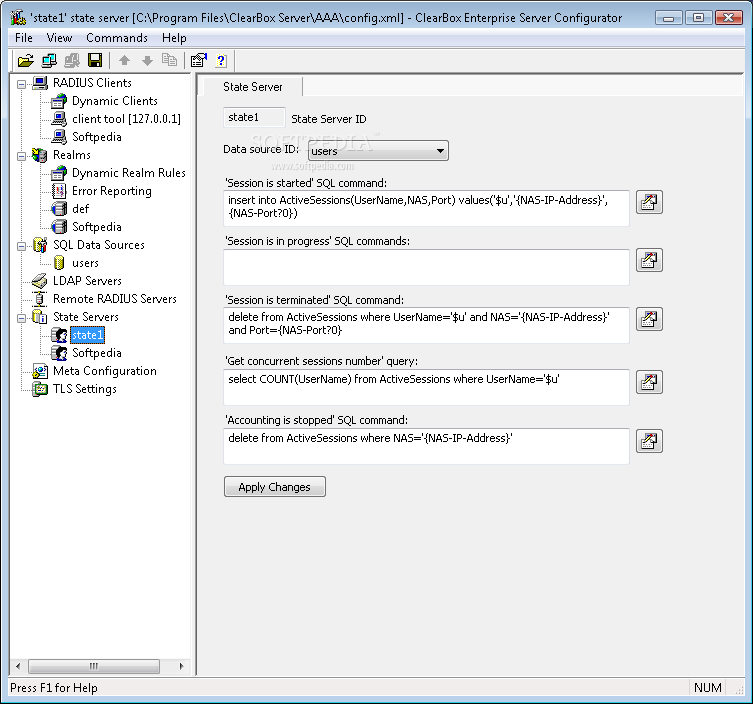Collapse the State Servers tree node
The height and width of the screenshot is (704, 753).
point(22,318)
